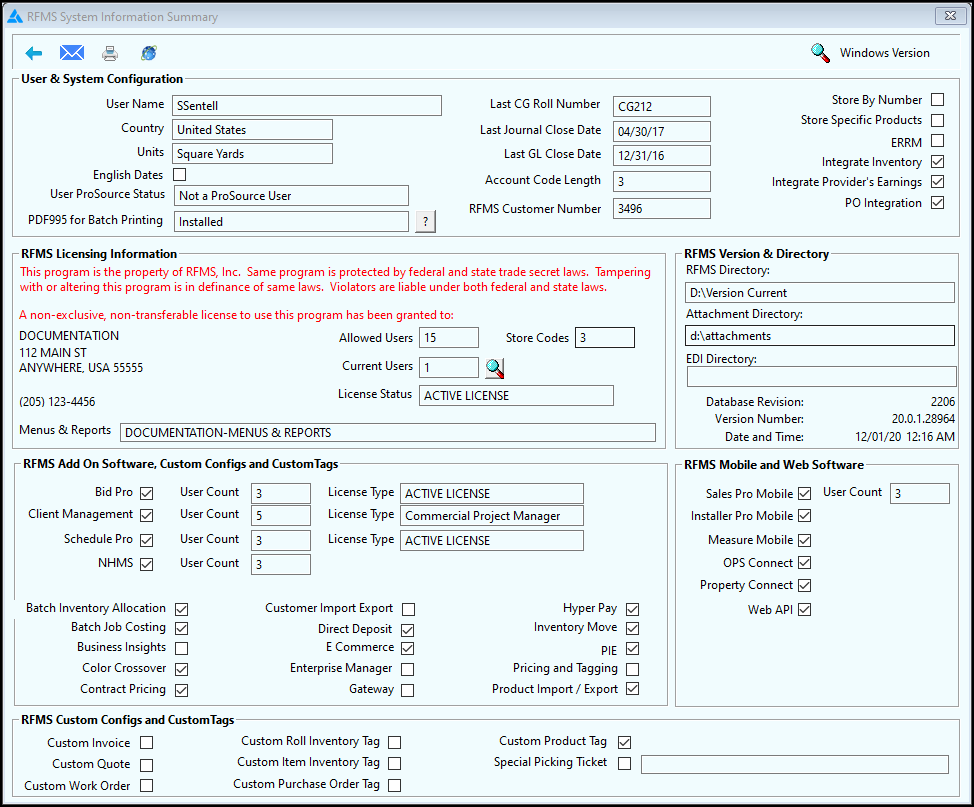Toggle Integrate Provider's Earnings checkbox

[938, 181]
